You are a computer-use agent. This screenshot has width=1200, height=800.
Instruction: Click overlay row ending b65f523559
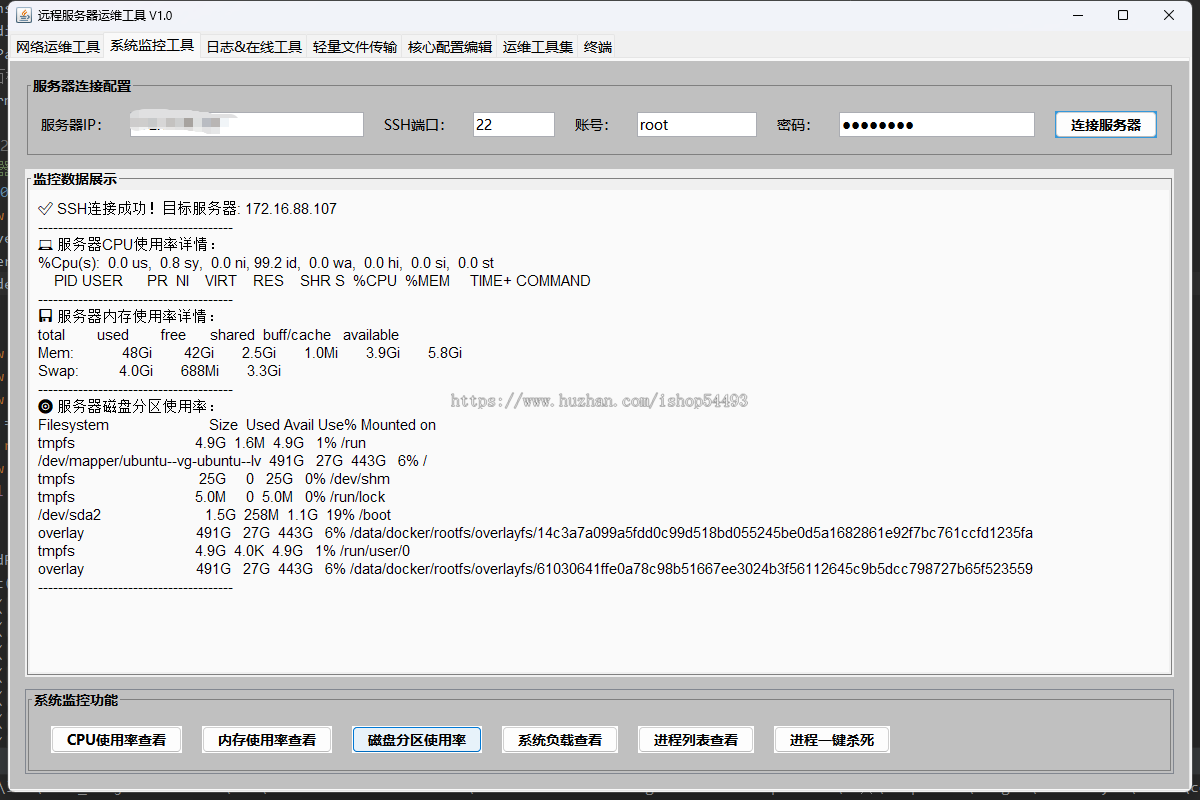[x=536, y=569]
